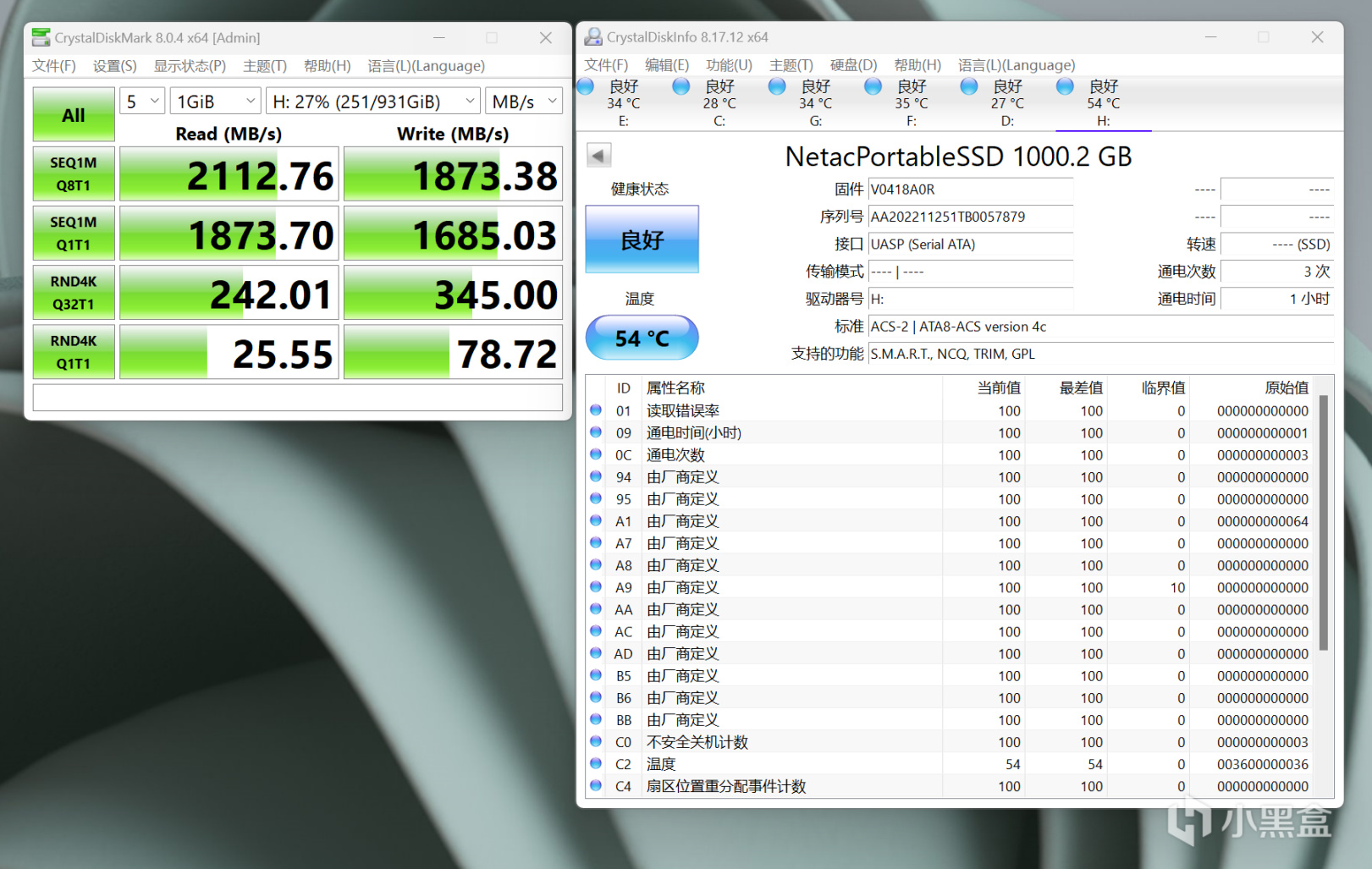Click the NetacPortableSSD 1000.2 GB title
This screenshot has height=869, width=1372.
point(958,157)
